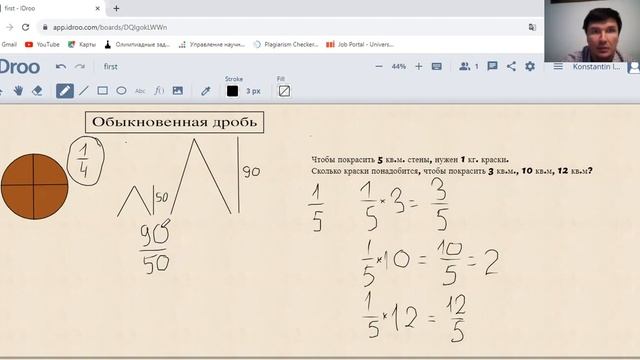The width and height of the screenshot is (640, 360).
Task: Select the Pen drawing tool
Action: point(65,91)
